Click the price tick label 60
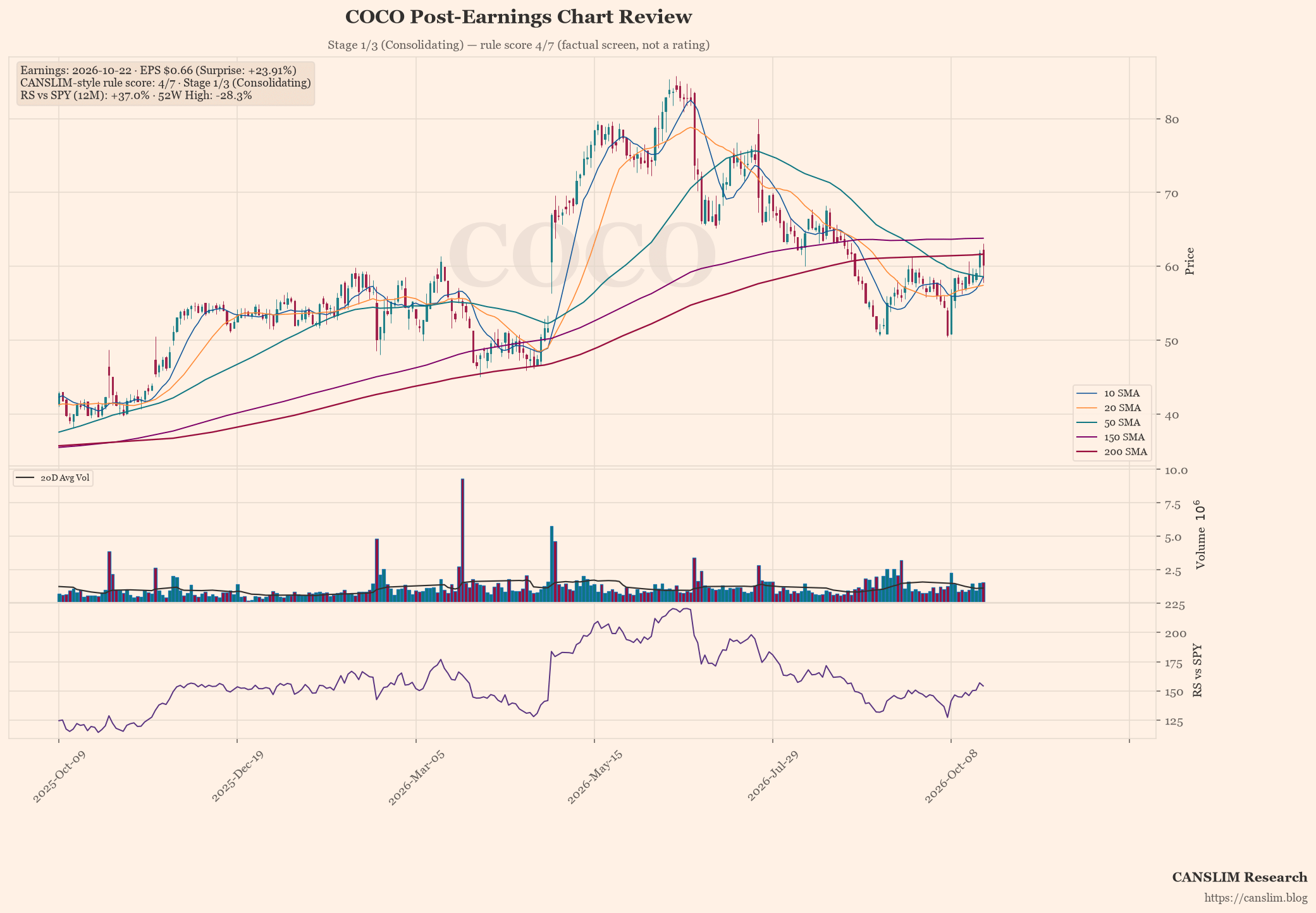1316x913 pixels. tap(1171, 267)
